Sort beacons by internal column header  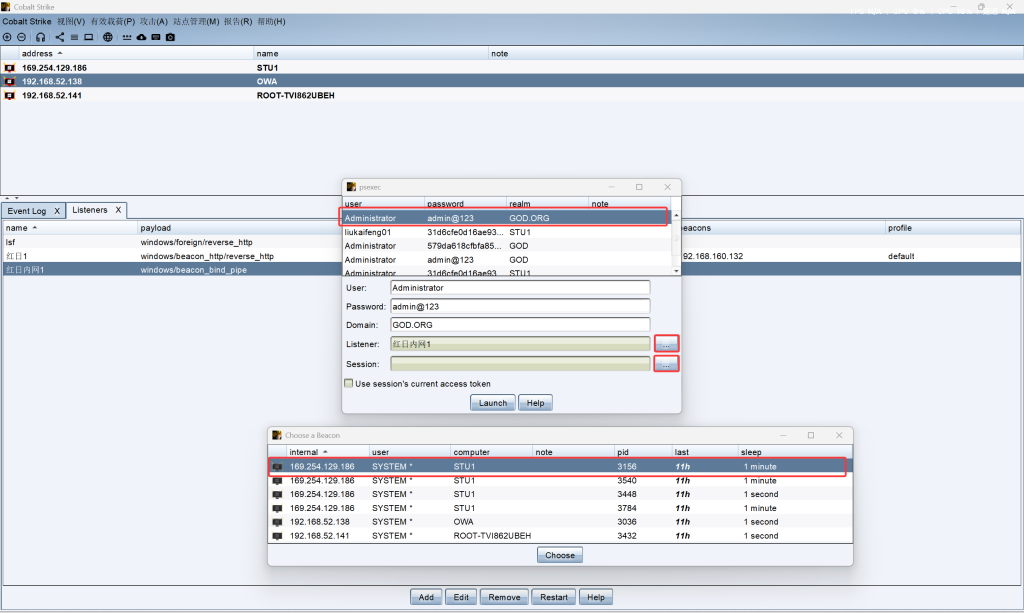[327, 452]
